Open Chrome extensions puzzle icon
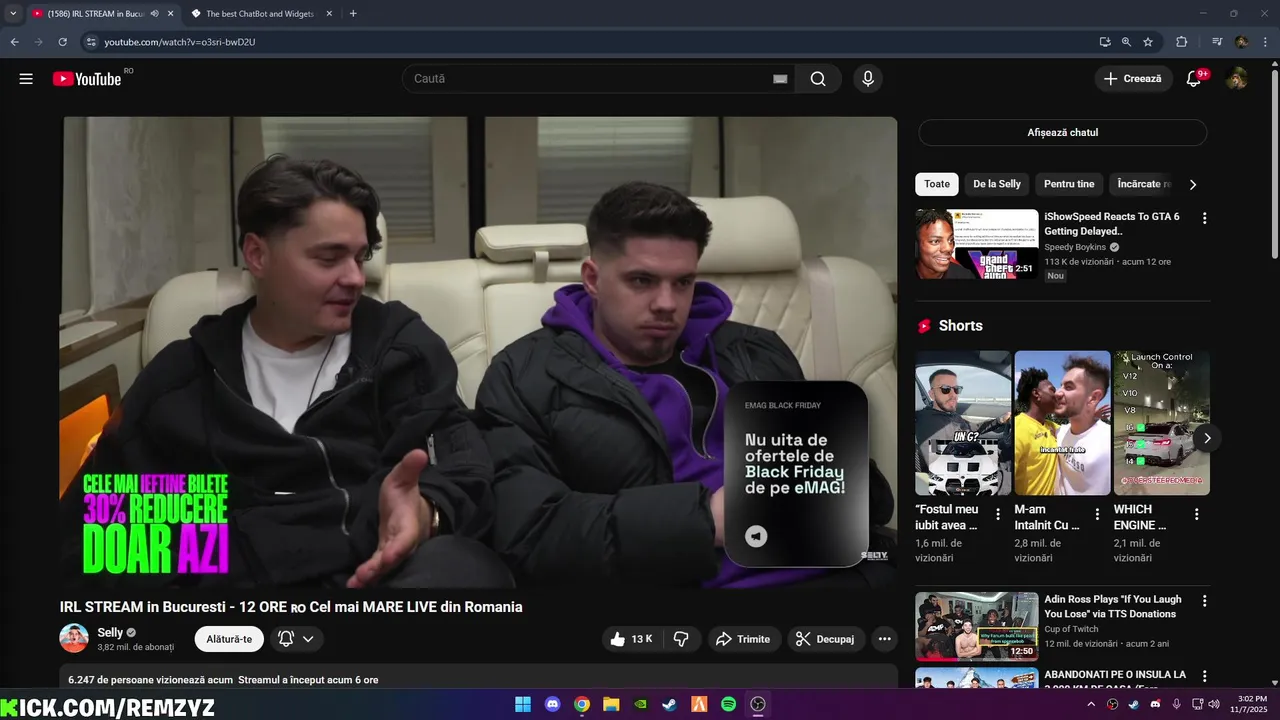The height and width of the screenshot is (720, 1280). (x=1182, y=42)
